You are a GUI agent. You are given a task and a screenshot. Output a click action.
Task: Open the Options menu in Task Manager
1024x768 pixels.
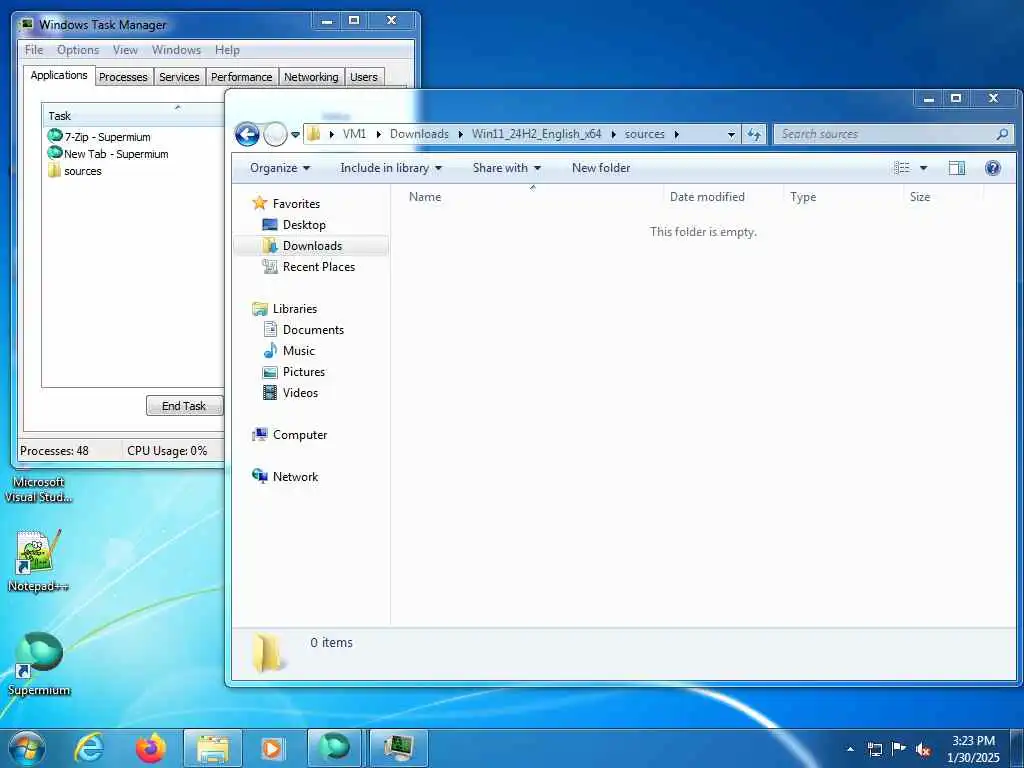click(78, 50)
